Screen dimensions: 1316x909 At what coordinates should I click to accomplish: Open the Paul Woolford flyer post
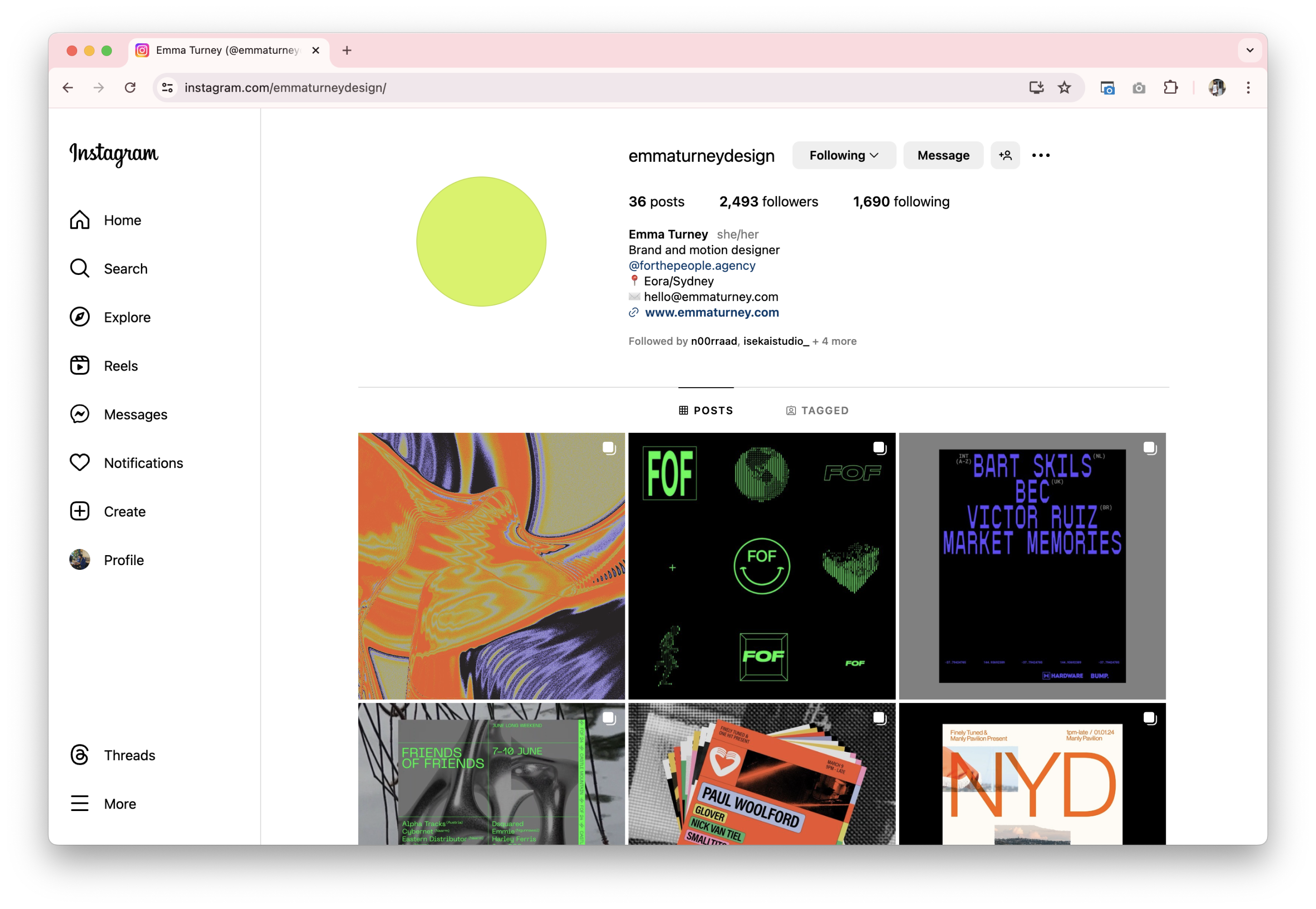point(762,773)
